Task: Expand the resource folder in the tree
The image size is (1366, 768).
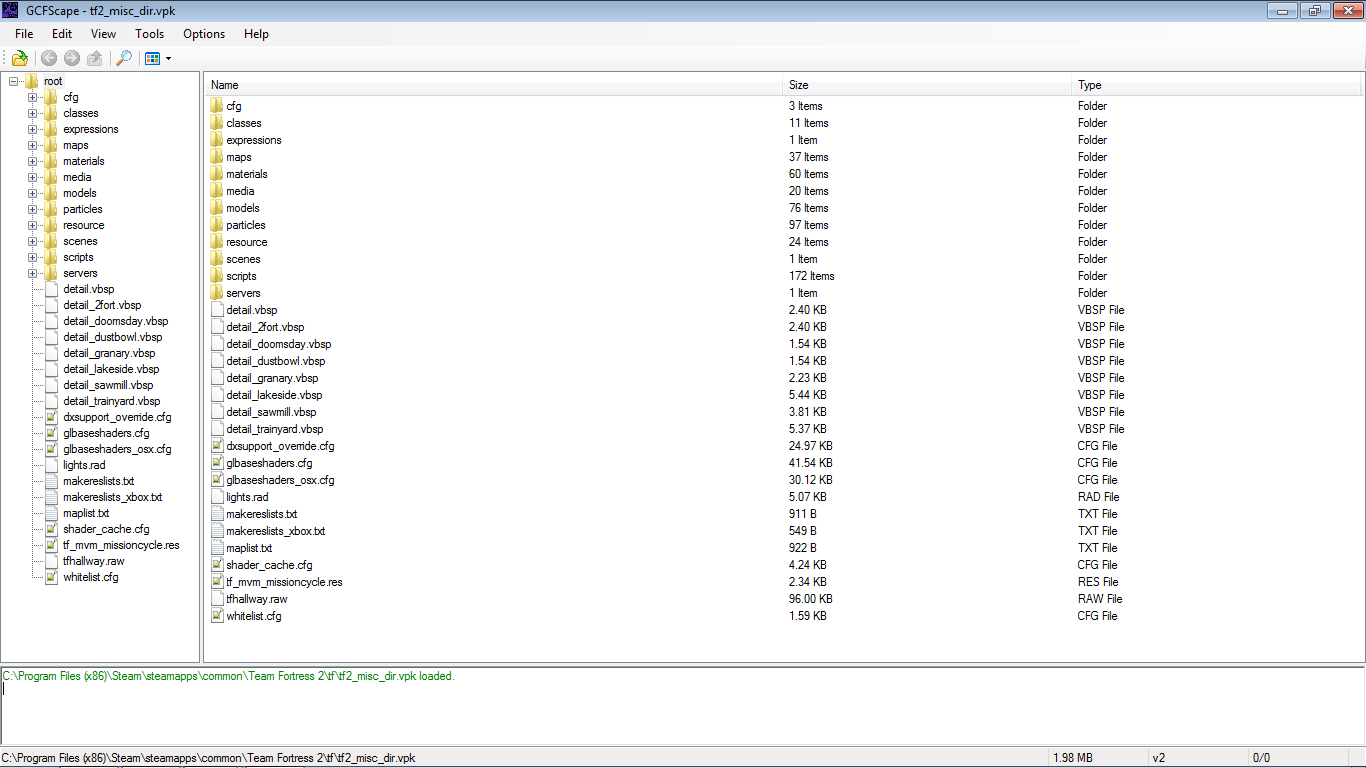Action: click(x=33, y=225)
